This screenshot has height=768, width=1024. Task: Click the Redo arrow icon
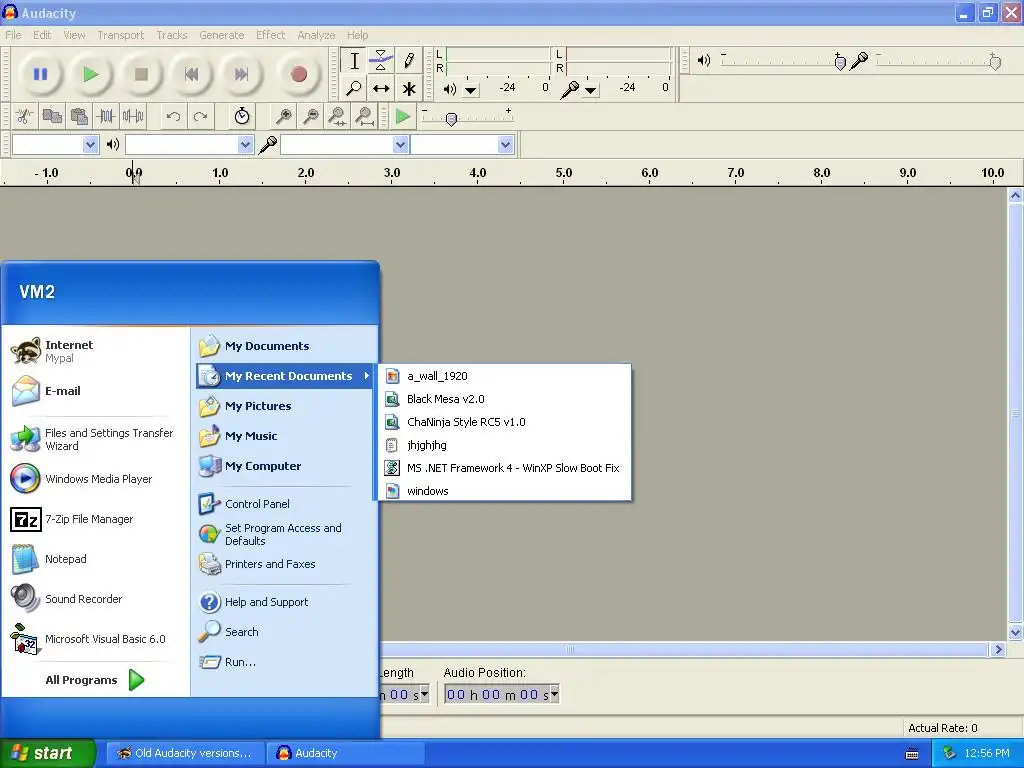(200, 117)
